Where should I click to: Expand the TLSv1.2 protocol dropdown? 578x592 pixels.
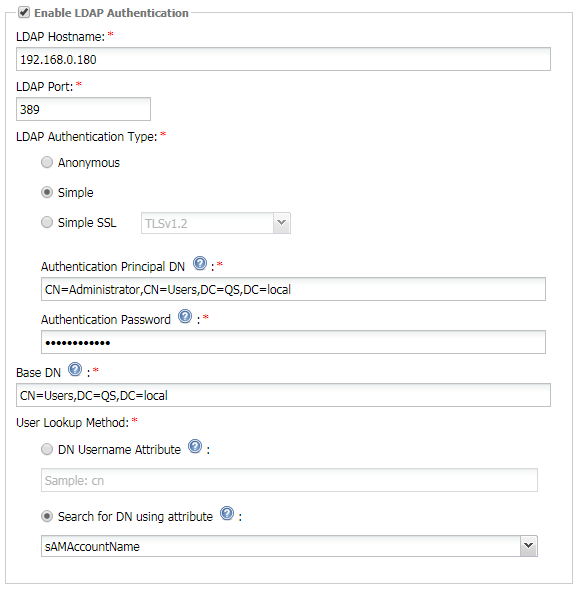tap(282, 223)
